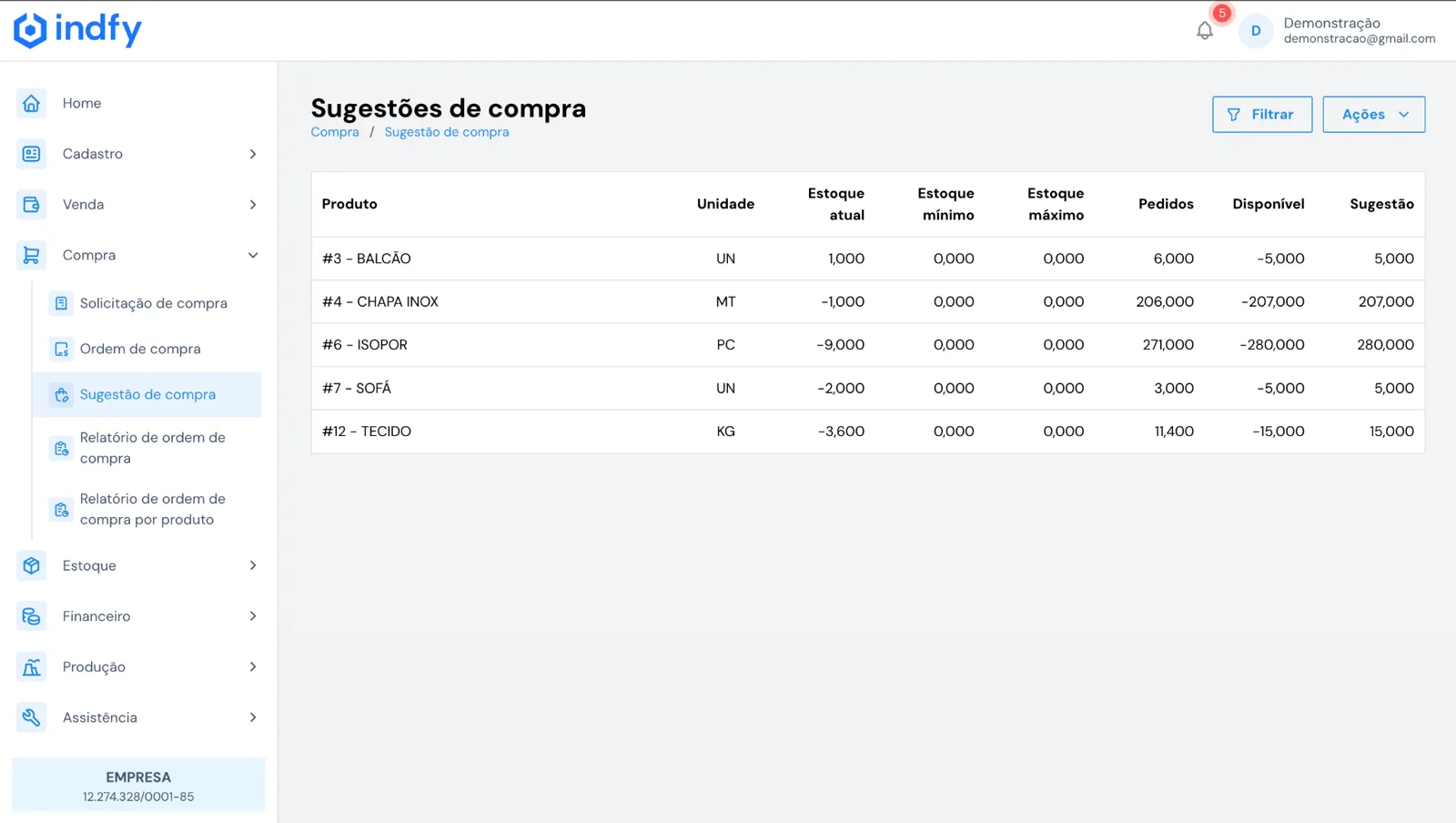This screenshot has width=1456, height=823.
Task: Click the Sugestão de compra icon
Action: point(61,394)
